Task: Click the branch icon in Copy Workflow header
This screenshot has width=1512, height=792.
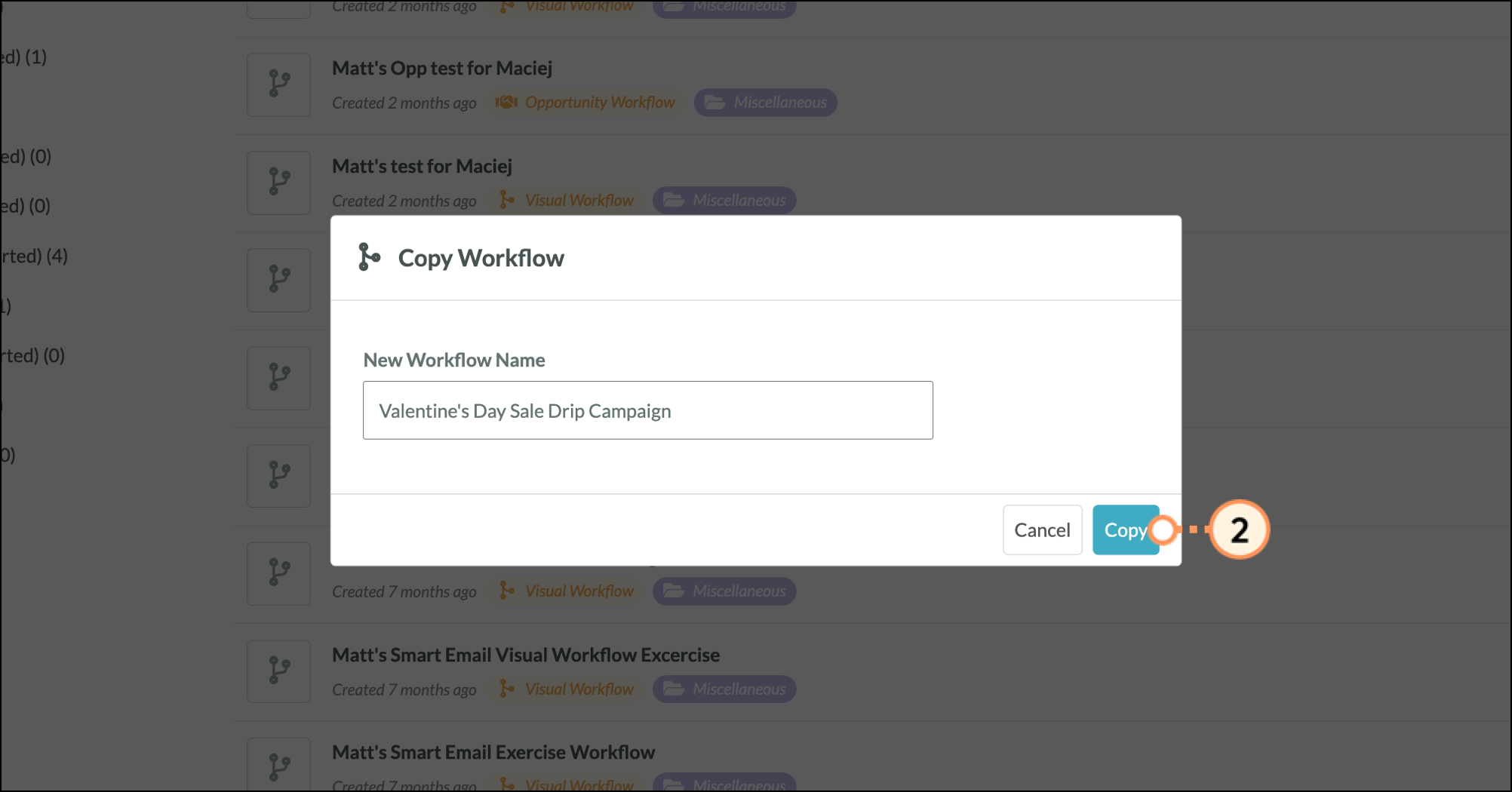Action: click(369, 257)
